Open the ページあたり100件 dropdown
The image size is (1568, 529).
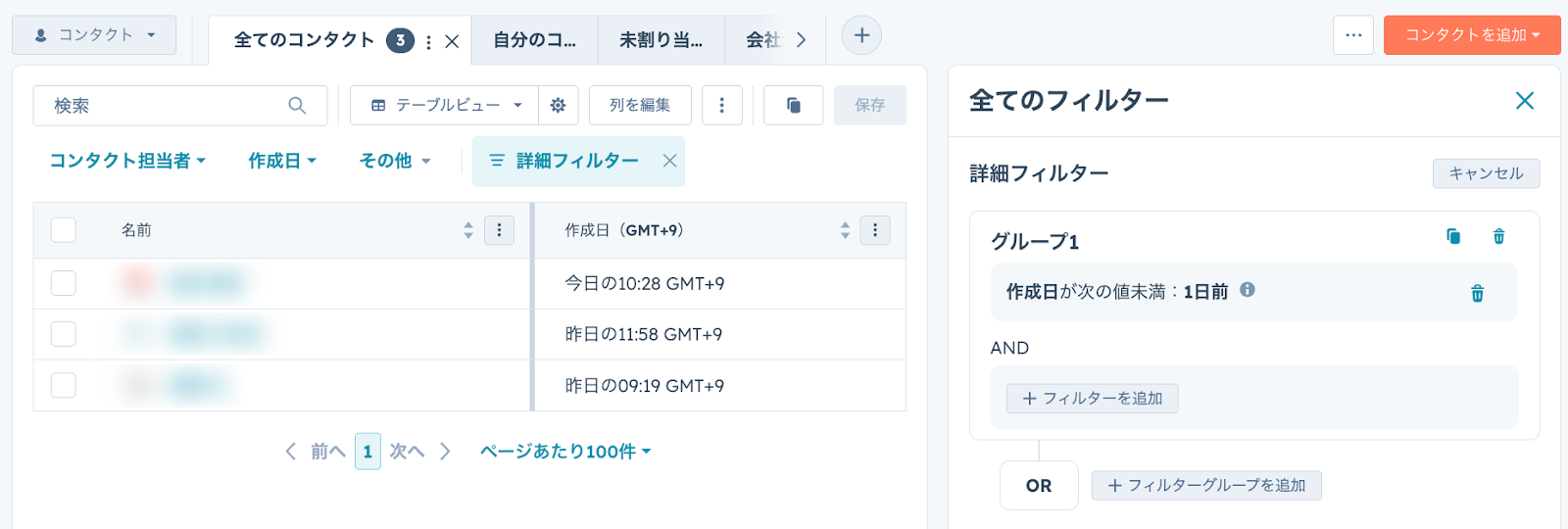[564, 452]
